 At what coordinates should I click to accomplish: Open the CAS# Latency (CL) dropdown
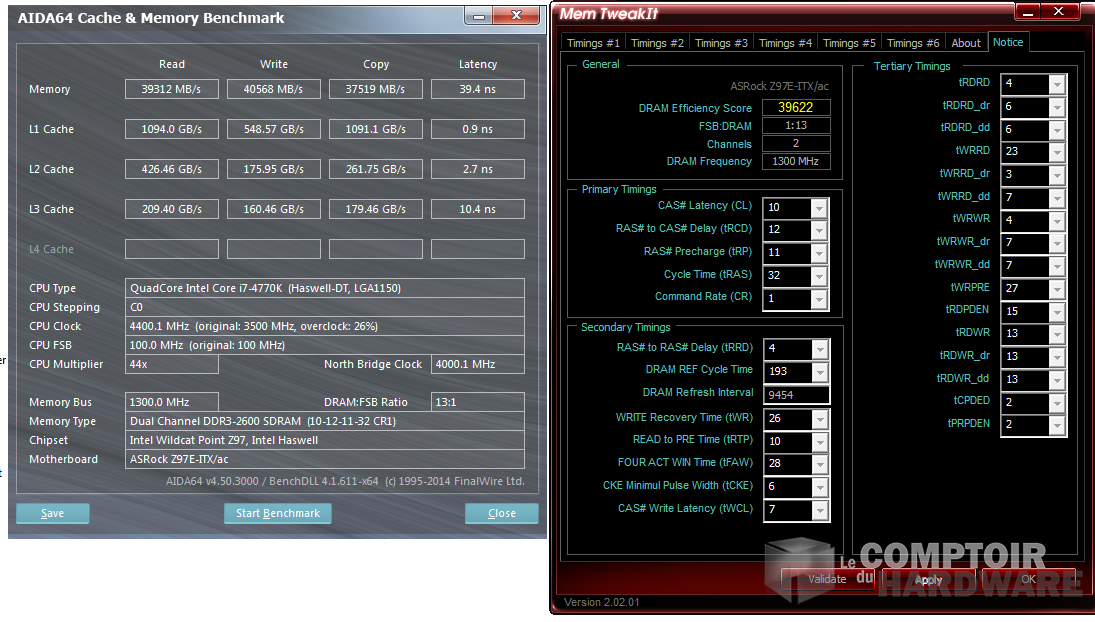click(819, 207)
